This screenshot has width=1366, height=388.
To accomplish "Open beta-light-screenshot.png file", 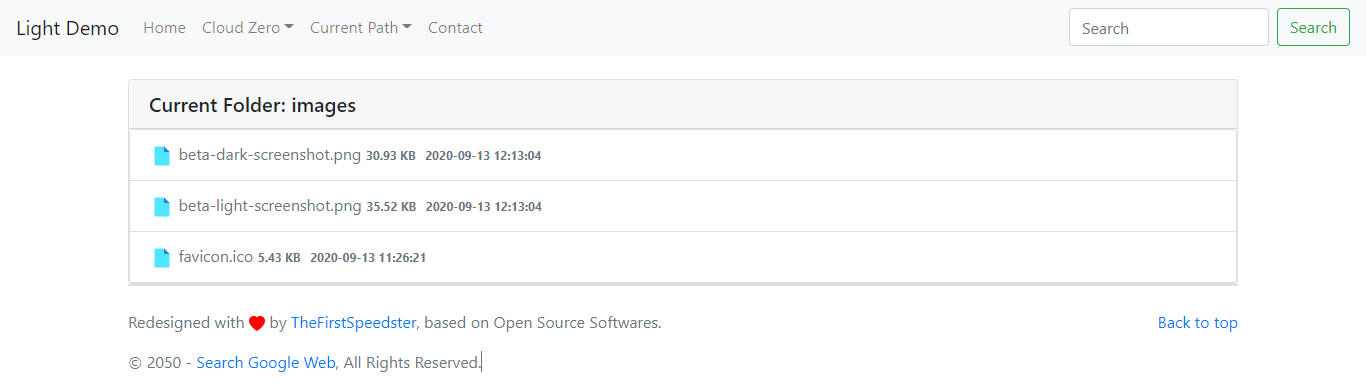I will point(270,206).
